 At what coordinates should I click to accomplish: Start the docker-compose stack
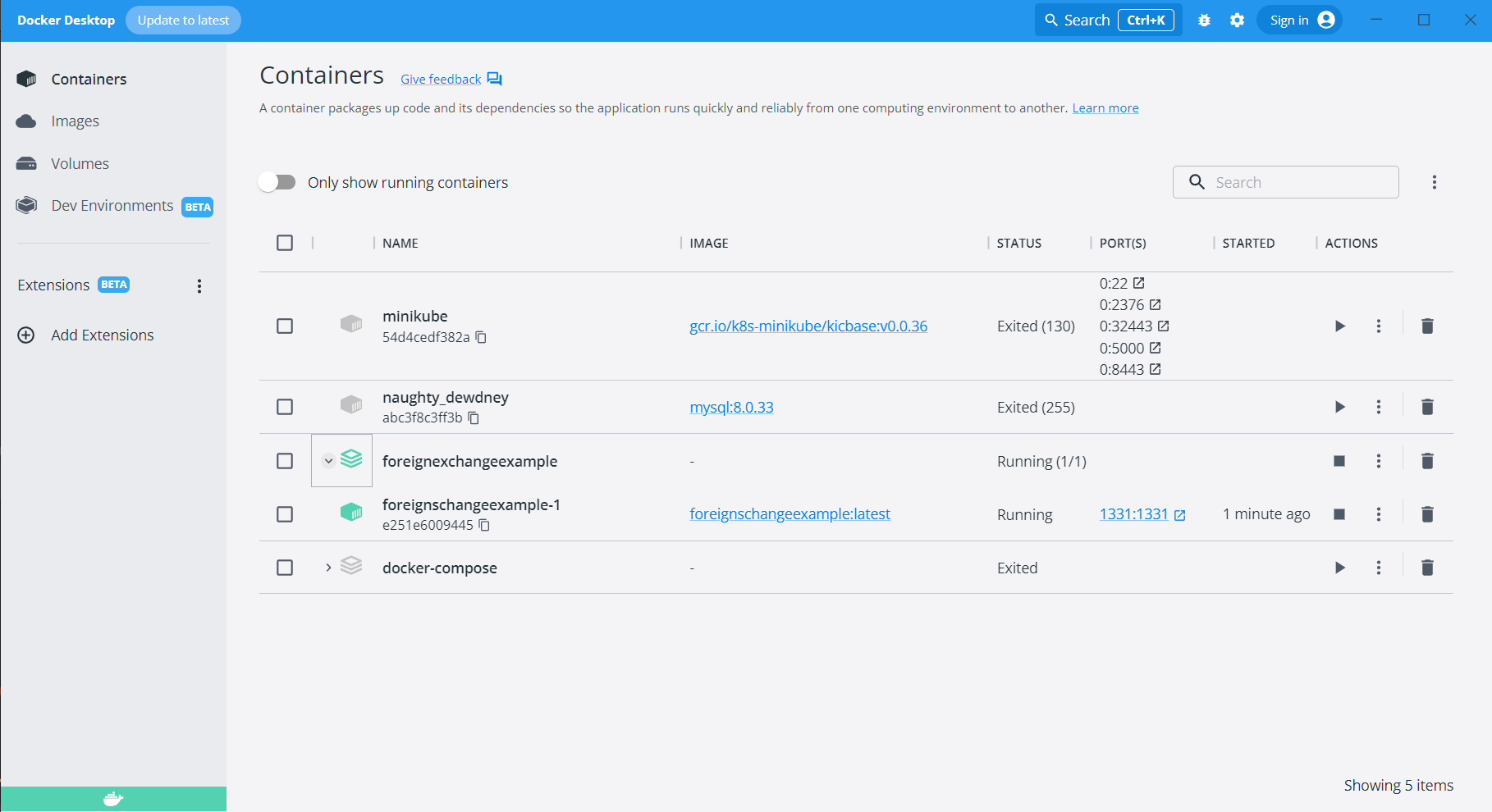tap(1339, 568)
